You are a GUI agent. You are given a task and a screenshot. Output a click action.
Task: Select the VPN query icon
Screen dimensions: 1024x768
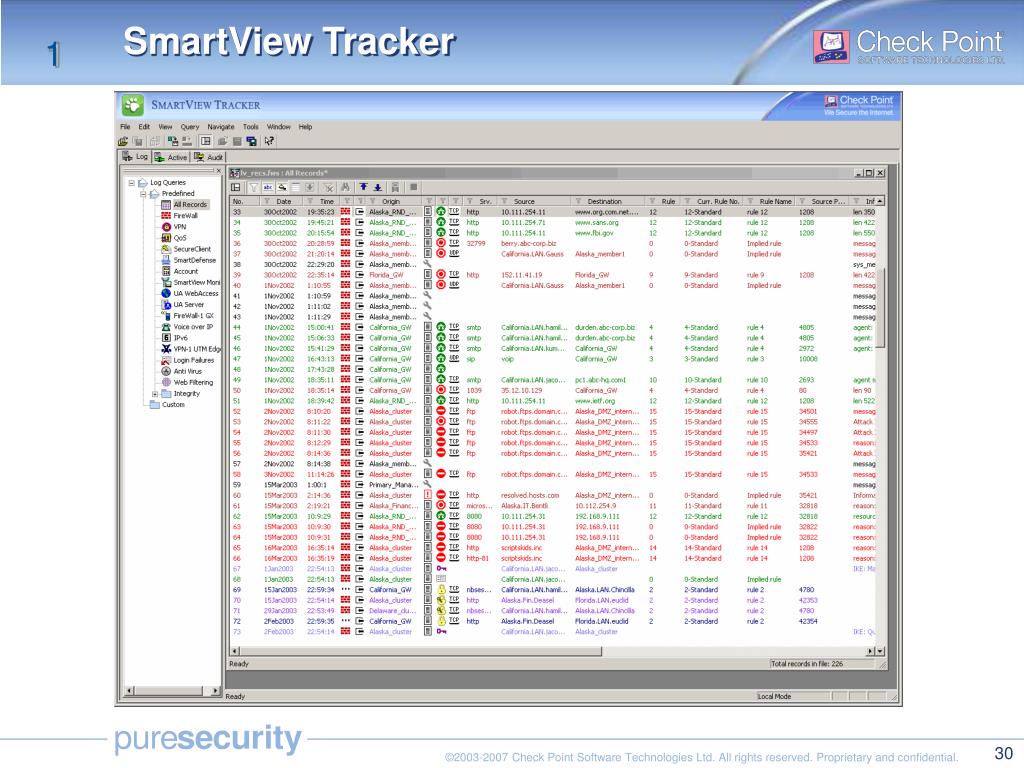click(166, 227)
